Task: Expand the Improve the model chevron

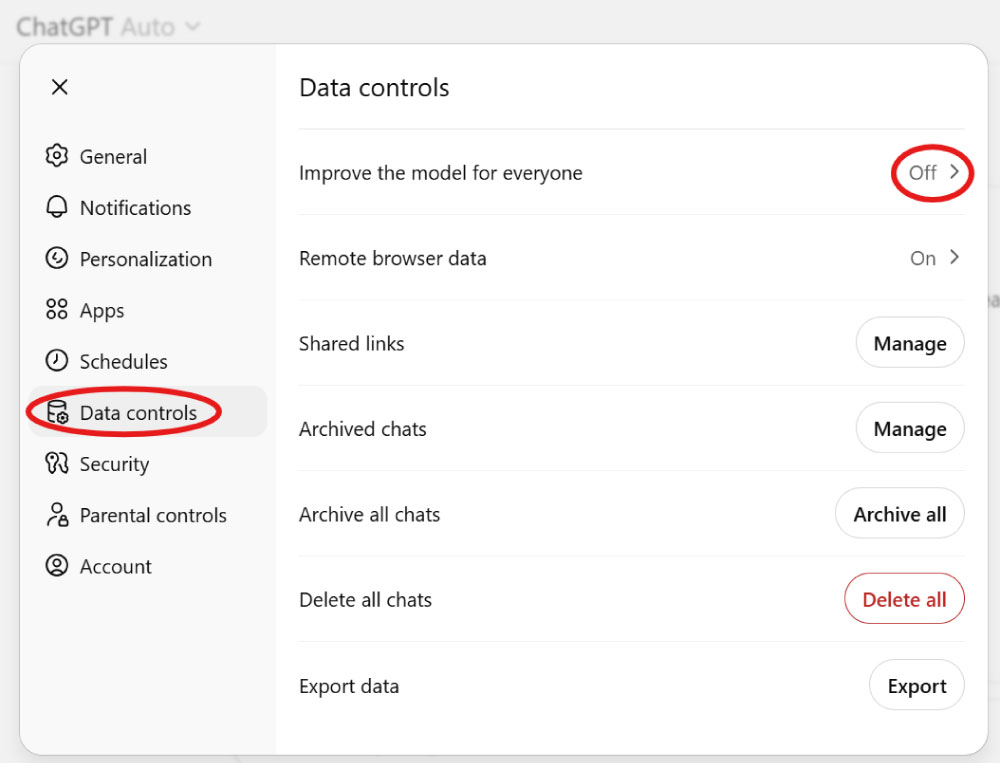Action: click(x=955, y=172)
